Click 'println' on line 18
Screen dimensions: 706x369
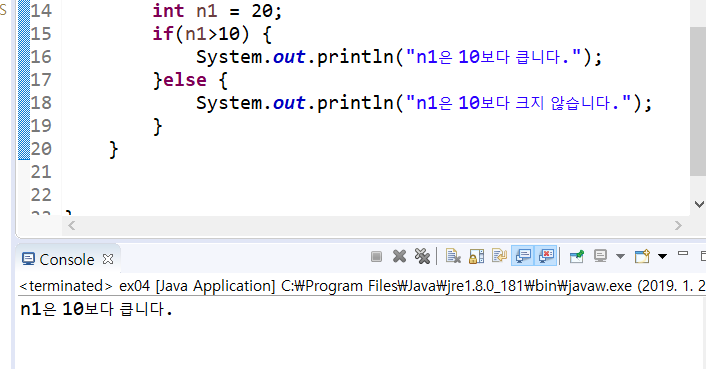[x=355, y=103]
